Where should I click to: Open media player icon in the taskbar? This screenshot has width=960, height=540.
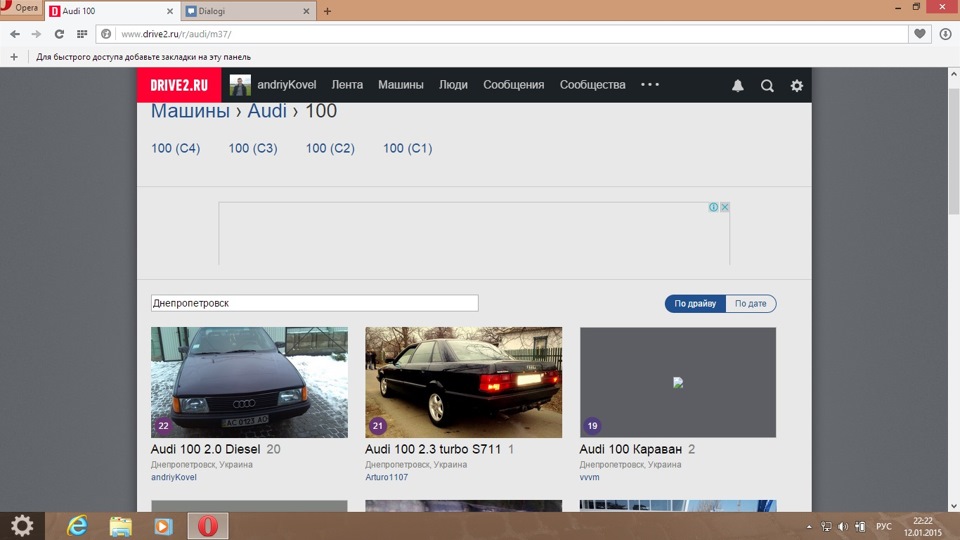tap(163, 526)
